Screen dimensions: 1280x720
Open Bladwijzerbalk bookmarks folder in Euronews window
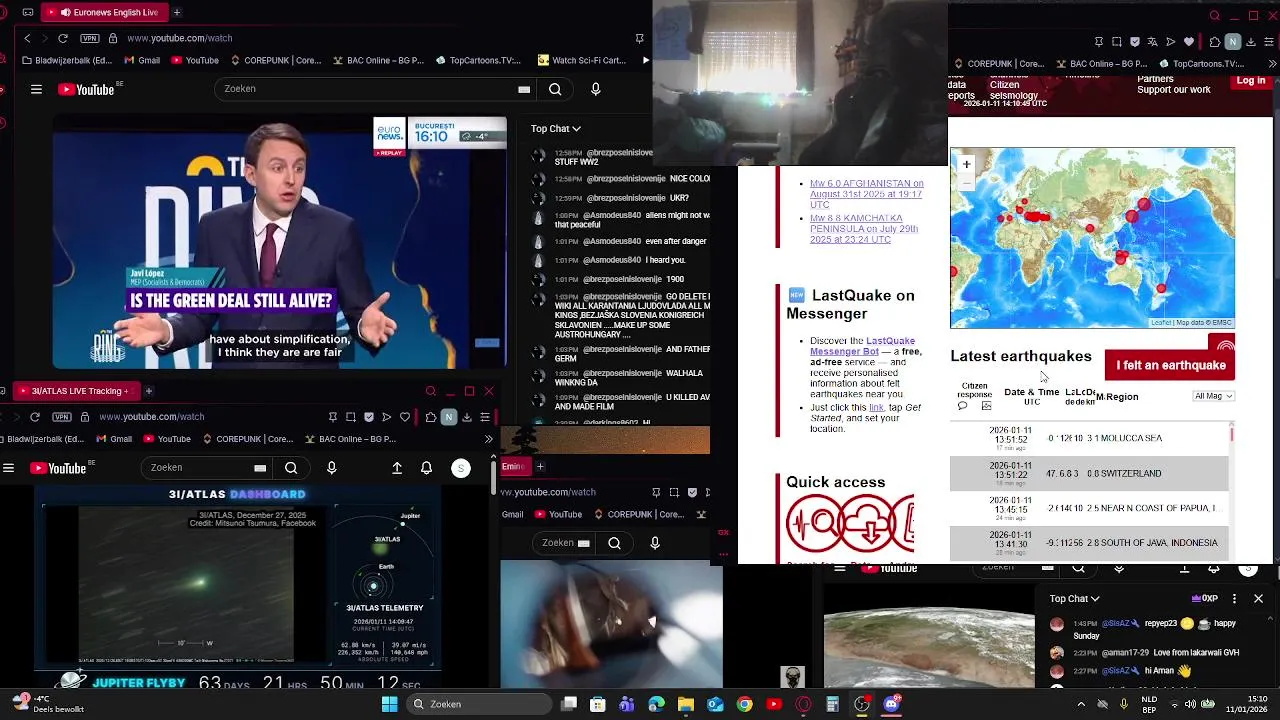point(67,60)
